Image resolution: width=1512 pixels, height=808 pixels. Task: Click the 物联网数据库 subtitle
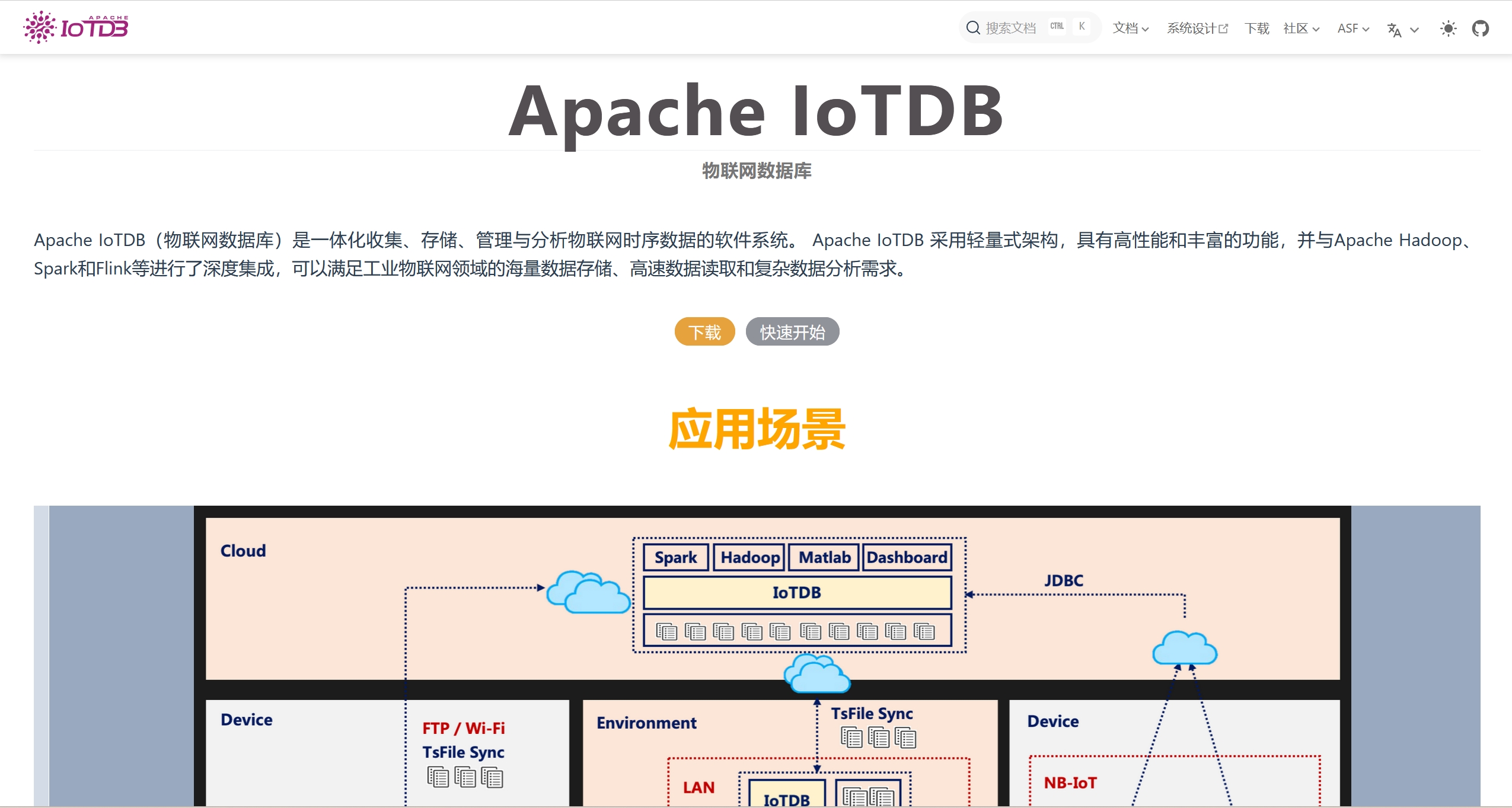point(757,171)
